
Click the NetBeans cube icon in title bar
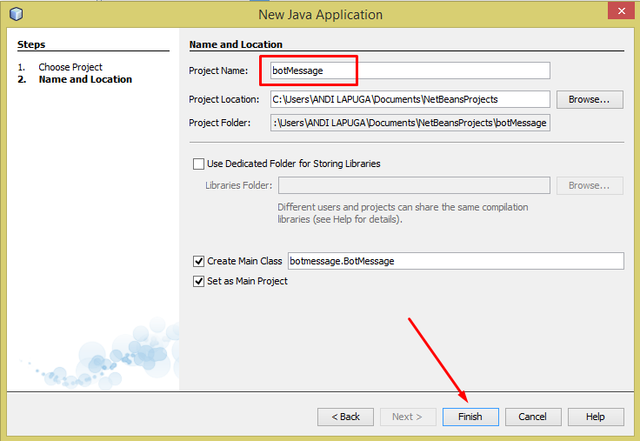tap(16, 14)
